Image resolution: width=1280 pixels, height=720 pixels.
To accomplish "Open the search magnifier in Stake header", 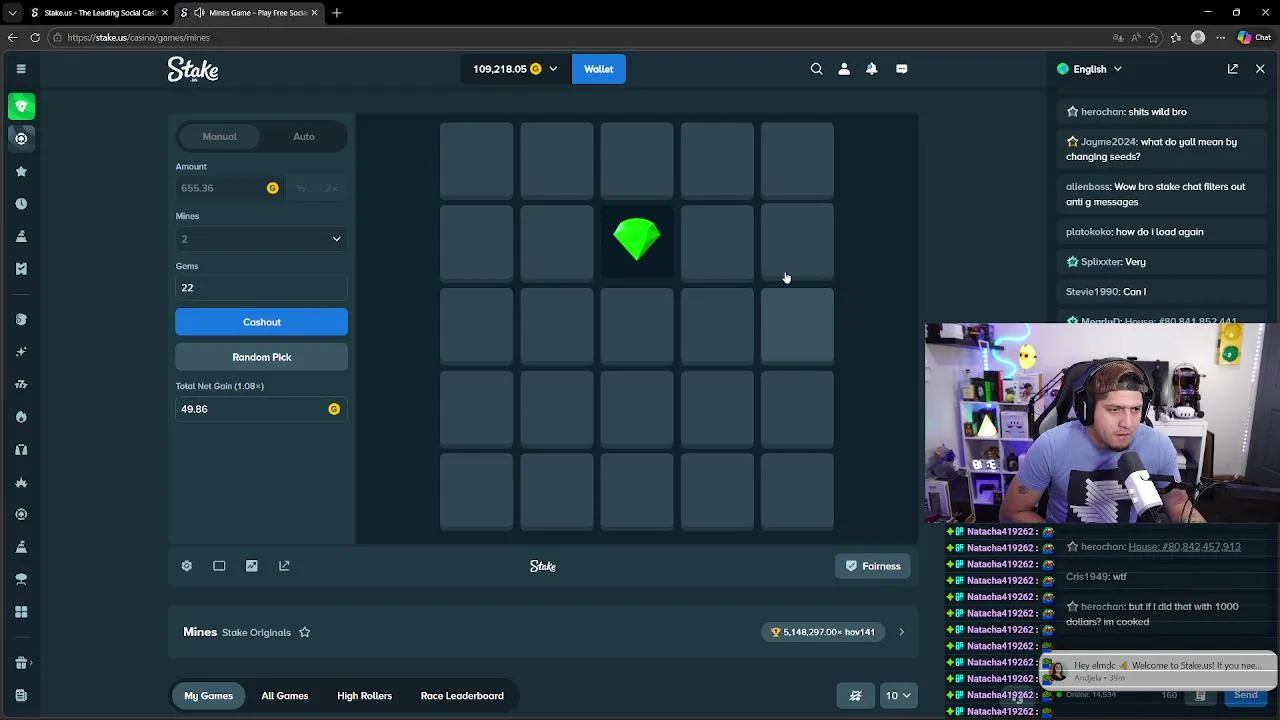I will [x=816, y=69].
